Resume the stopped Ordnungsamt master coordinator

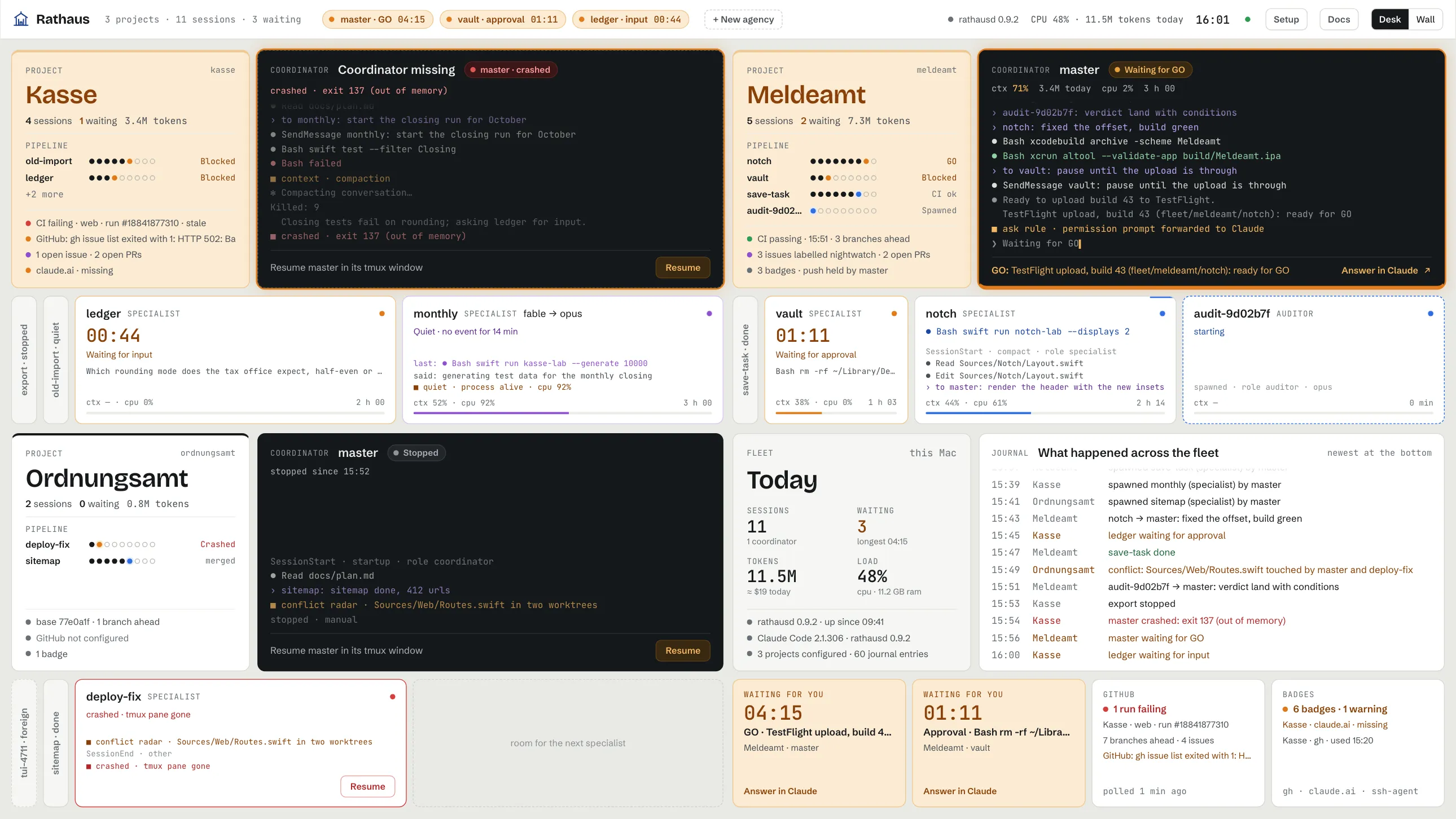point(683,651)
